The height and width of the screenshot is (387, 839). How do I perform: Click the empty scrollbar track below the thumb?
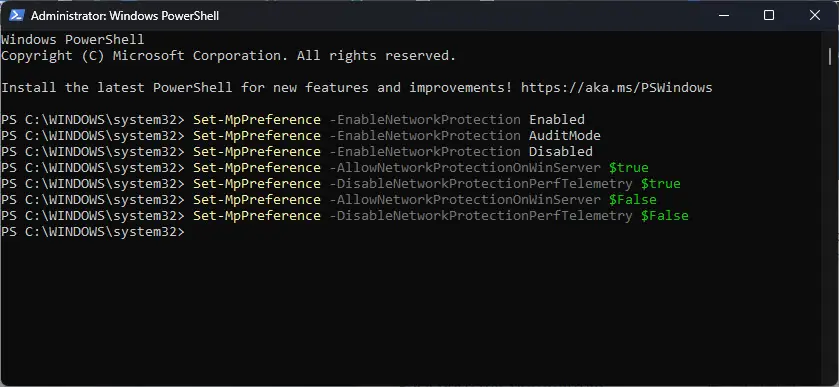click(829, 214)
